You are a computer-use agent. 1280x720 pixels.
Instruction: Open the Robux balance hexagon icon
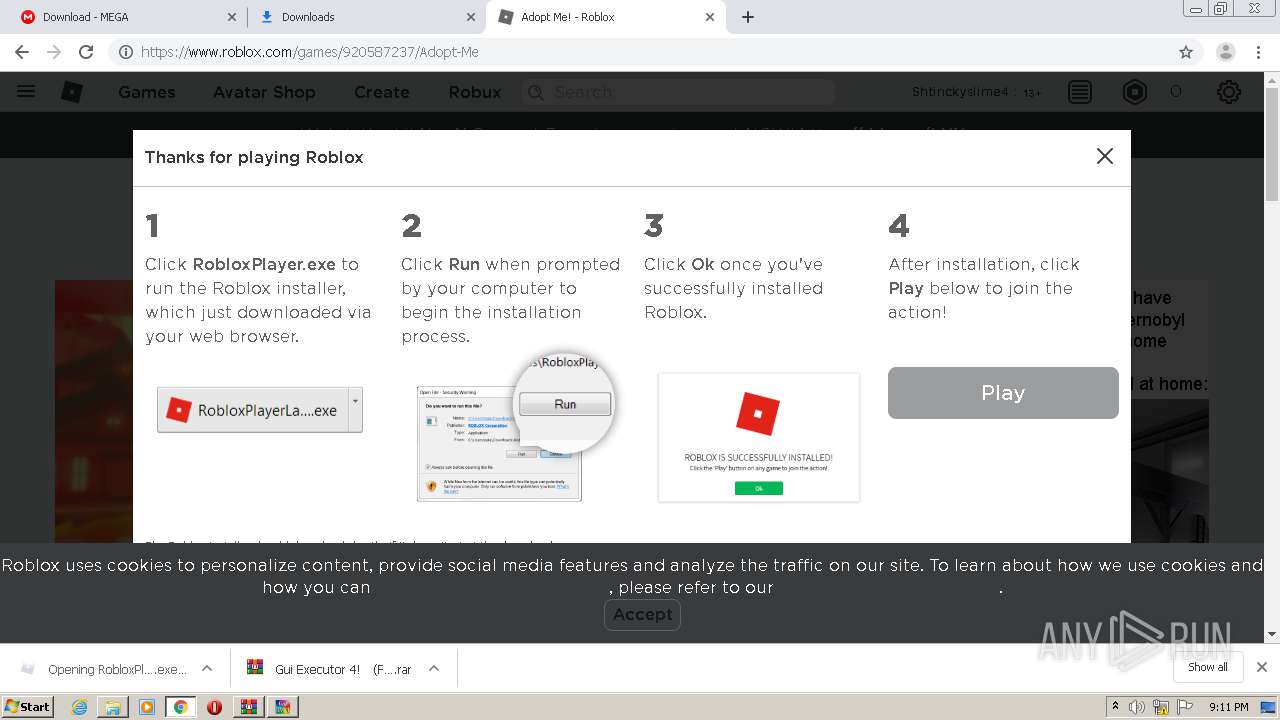point(1135,92)
